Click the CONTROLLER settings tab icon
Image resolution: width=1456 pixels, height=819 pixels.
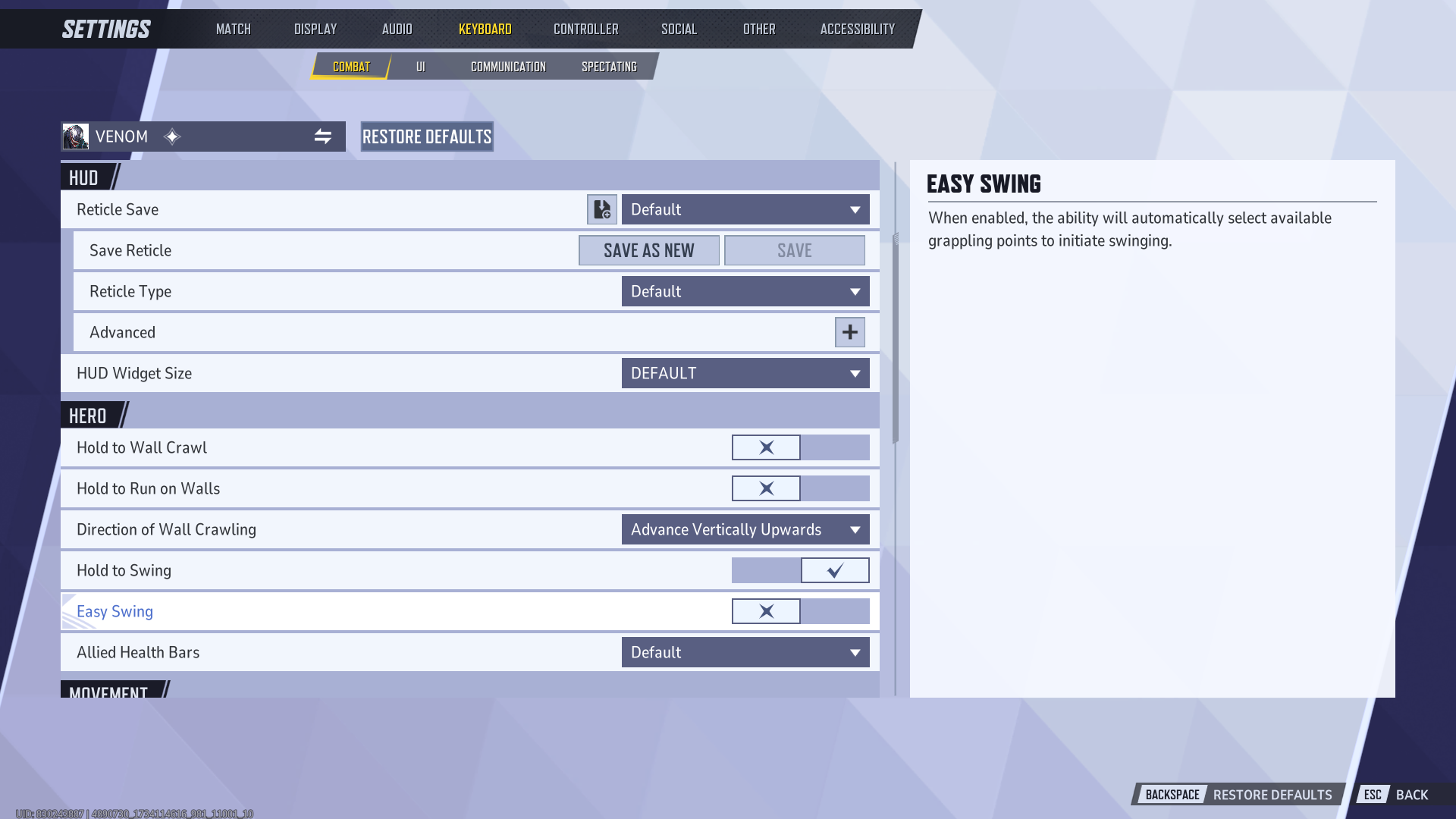(x=585, y=28)
